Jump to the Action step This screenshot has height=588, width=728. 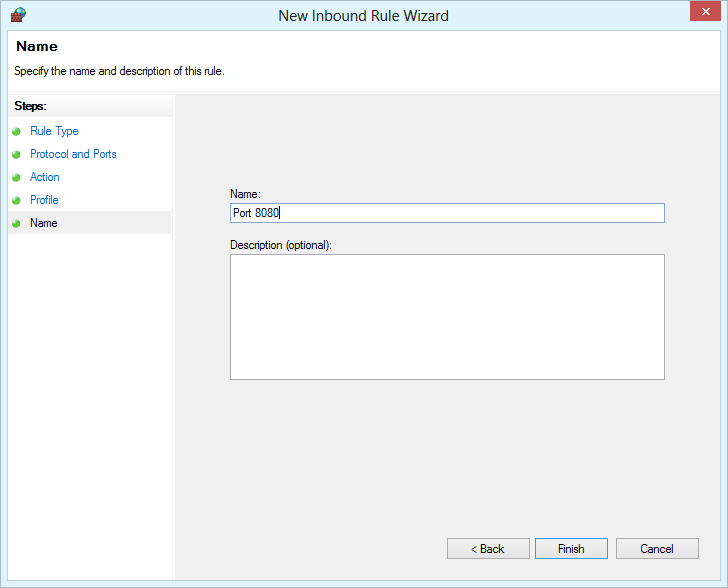[x=45, y=177]
